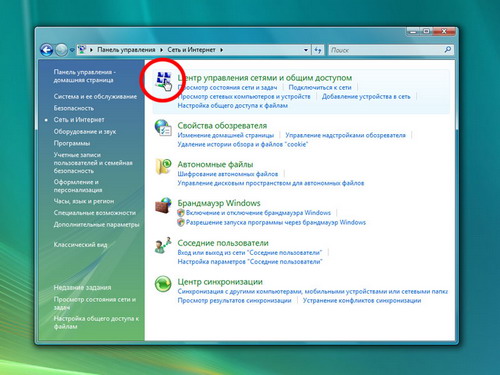The width and height of the screenshot is (500, 375).
Task: Open Дополнительные параметры
Action: click(x=96, y=225)
